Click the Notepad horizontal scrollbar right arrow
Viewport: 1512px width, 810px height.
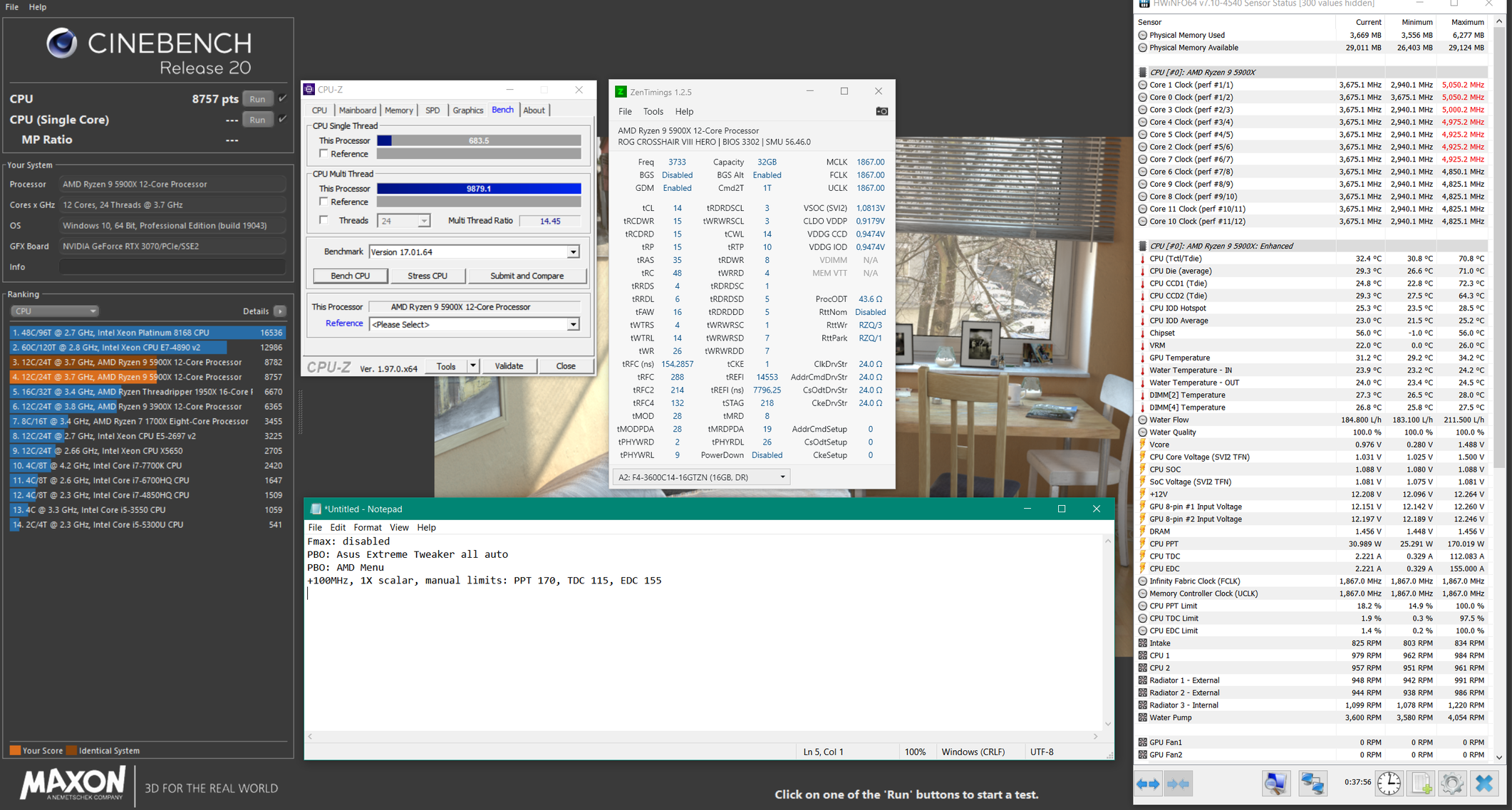(1096, 737)
